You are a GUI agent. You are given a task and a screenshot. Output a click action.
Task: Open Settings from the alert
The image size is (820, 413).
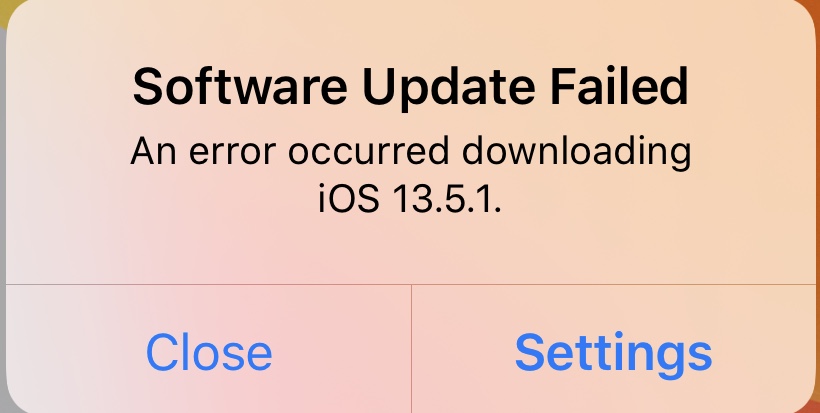click(x=613, y=349)
